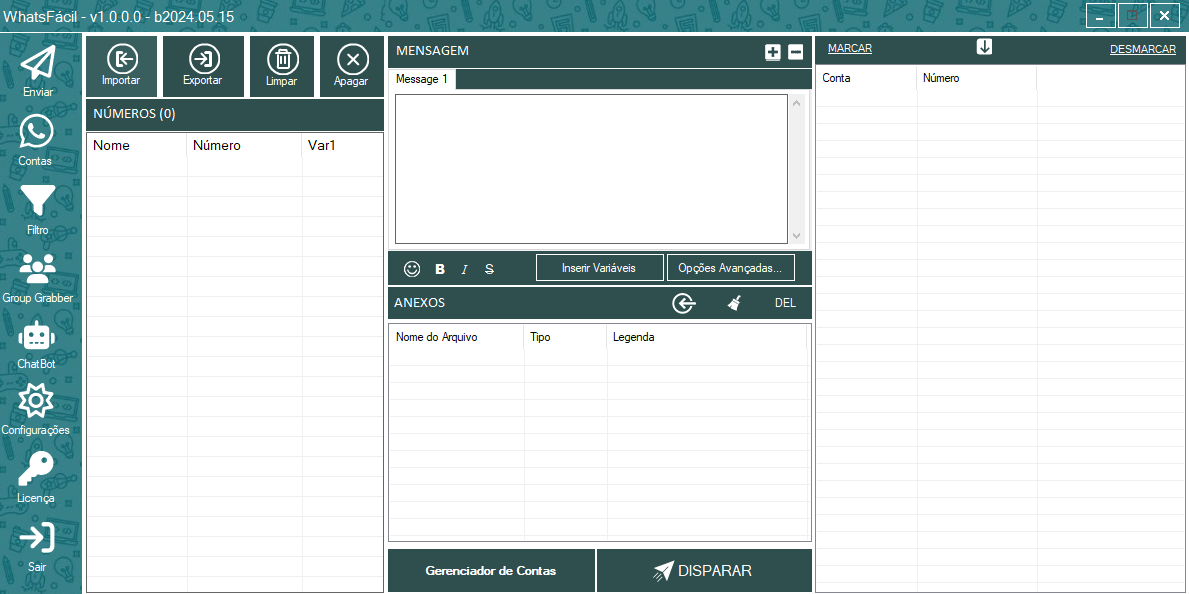Screen dimensions: 1189x594
Task: Open the Filtro funnel tool
Action: click(37, 207)
